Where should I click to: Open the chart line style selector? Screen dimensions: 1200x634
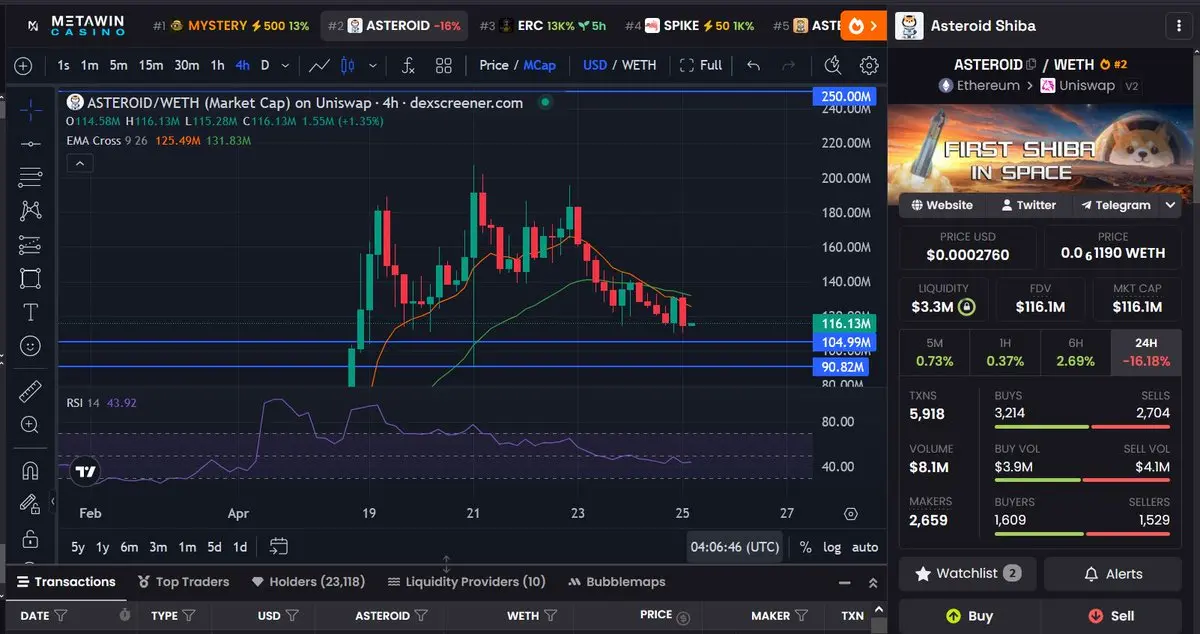pos(320,66)
